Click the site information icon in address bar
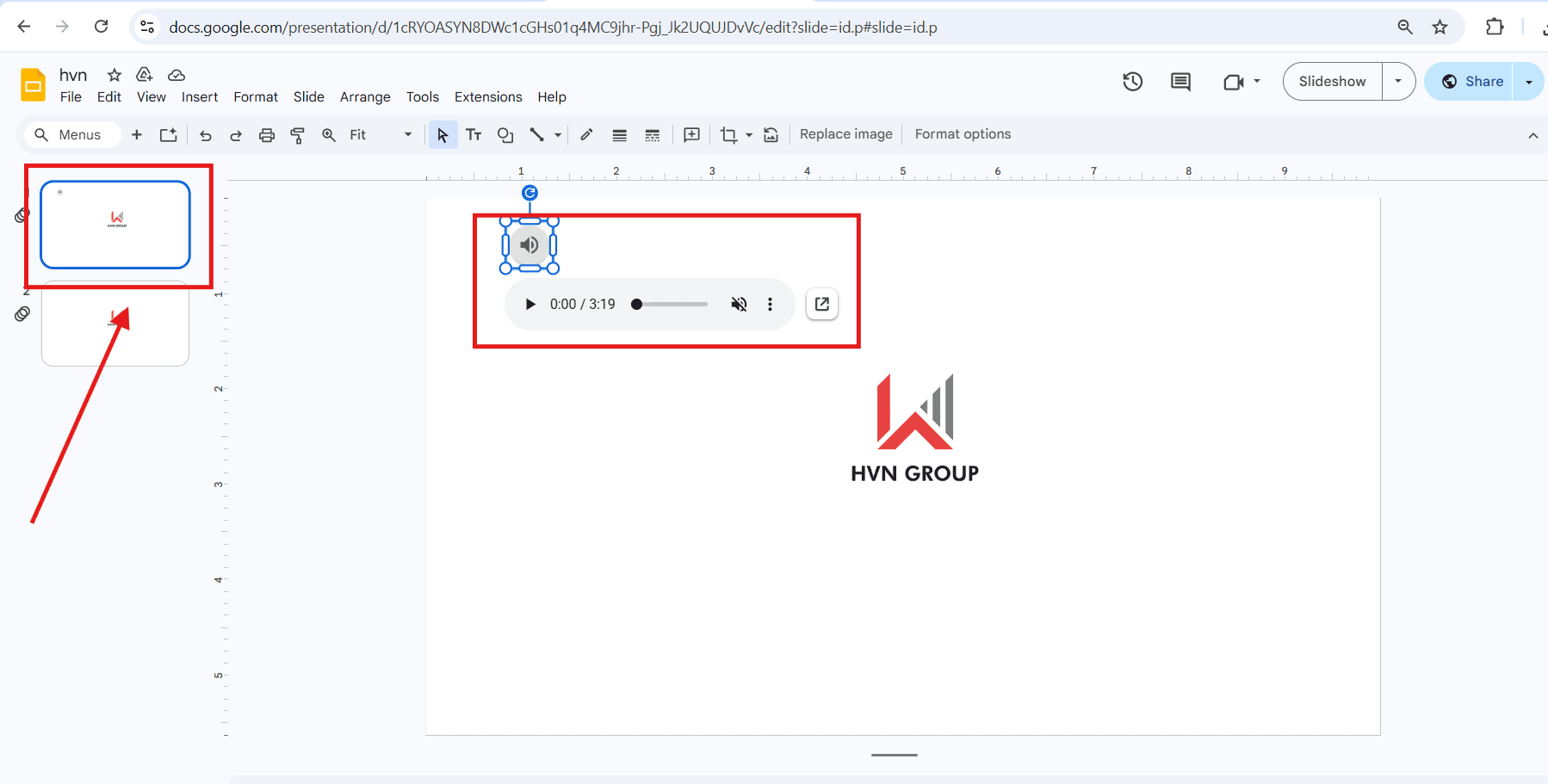Screen dimensions: 1548x784 pyautogui.click(x=148, y=27)
